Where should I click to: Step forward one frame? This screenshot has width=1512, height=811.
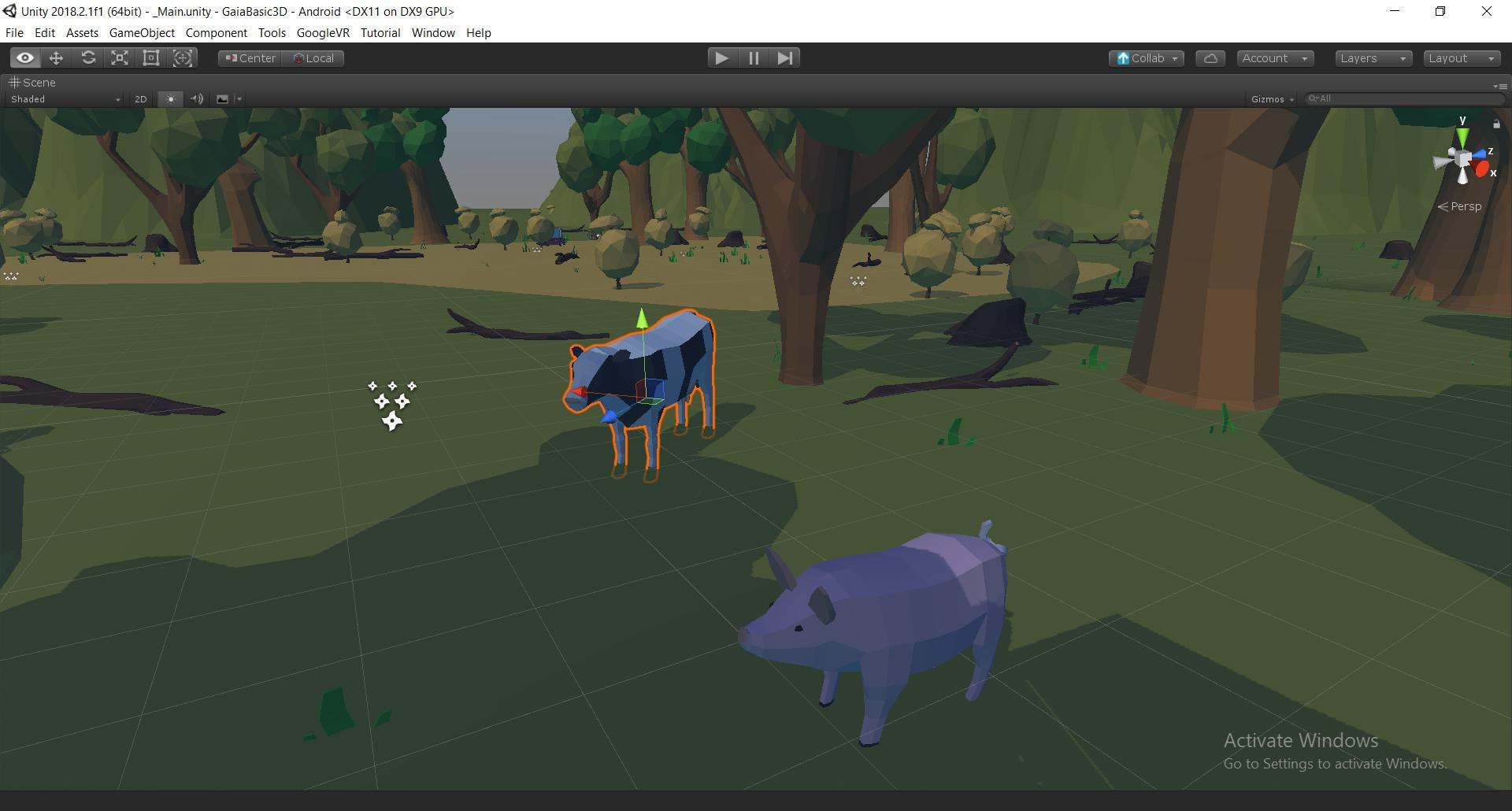pos(785,58)
